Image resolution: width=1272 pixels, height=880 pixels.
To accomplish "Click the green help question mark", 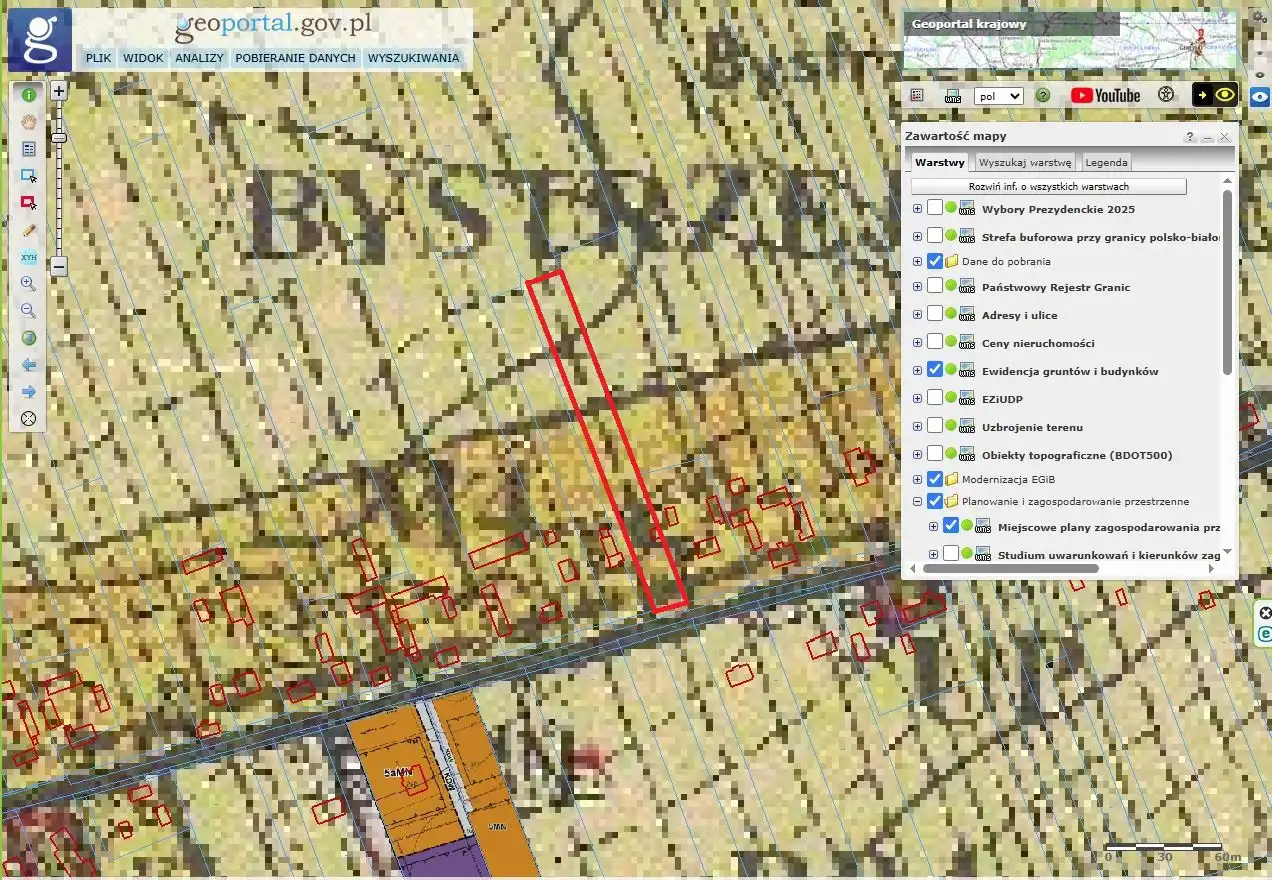I will point(1043,96).
